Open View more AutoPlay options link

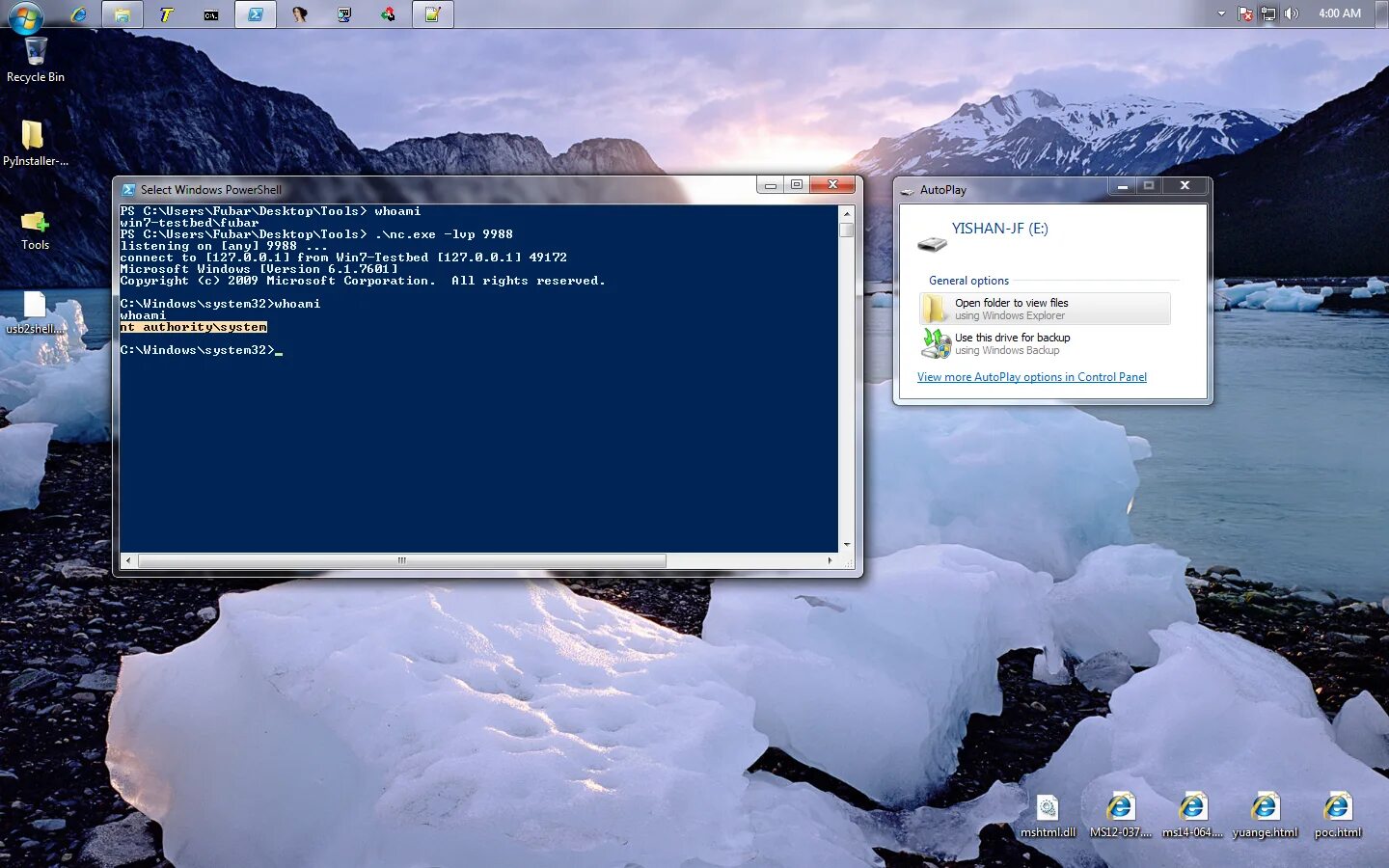click(x=1032, y=377)
